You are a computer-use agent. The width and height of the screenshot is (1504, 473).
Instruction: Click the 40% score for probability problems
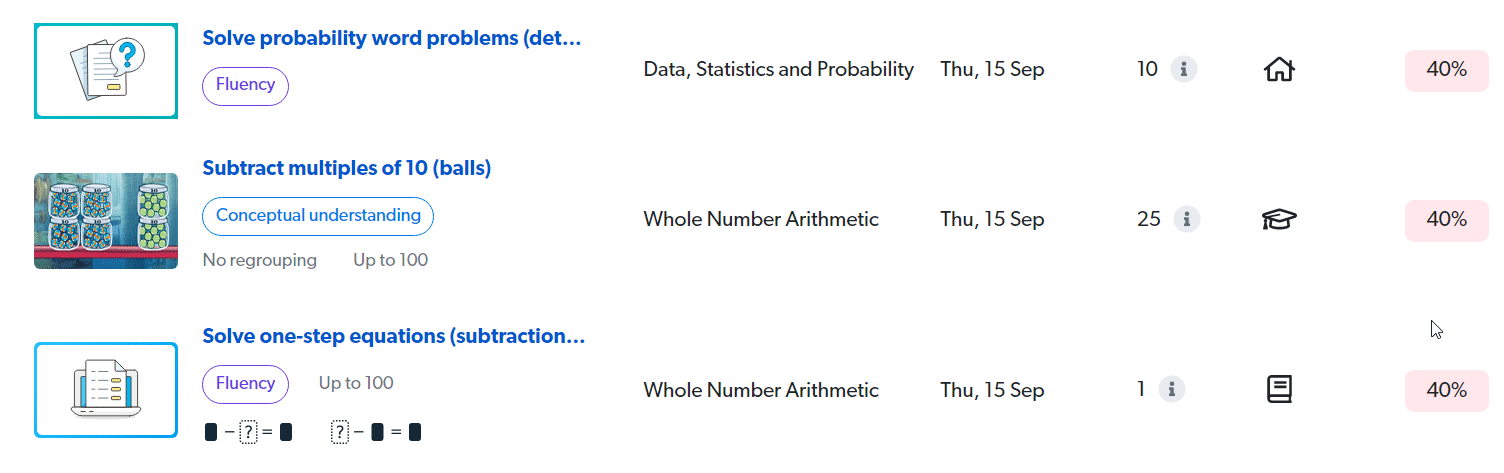(1446, 70)
